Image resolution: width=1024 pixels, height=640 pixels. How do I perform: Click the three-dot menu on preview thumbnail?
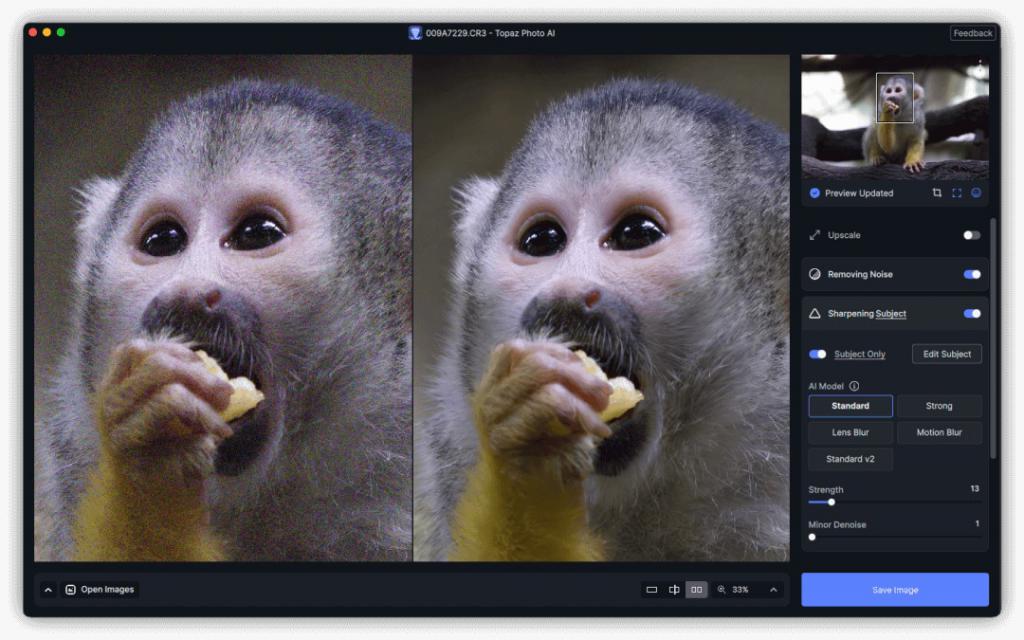coord(979,62)
